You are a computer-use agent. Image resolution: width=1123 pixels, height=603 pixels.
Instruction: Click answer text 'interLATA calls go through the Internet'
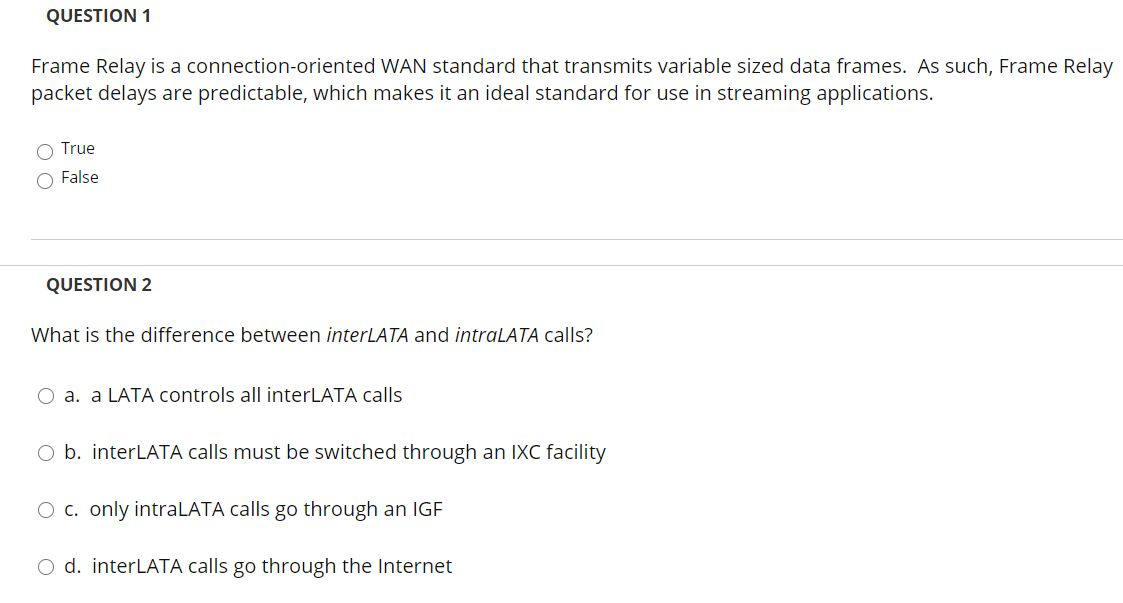pos(271,566)
